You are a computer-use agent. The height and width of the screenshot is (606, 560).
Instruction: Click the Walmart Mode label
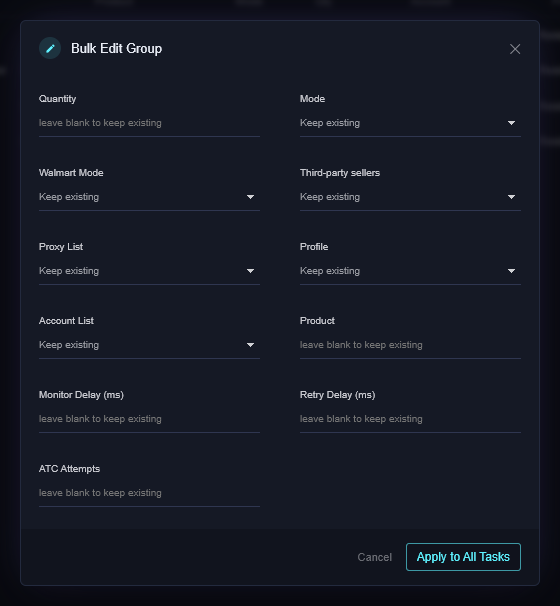[x=71, y=173]
